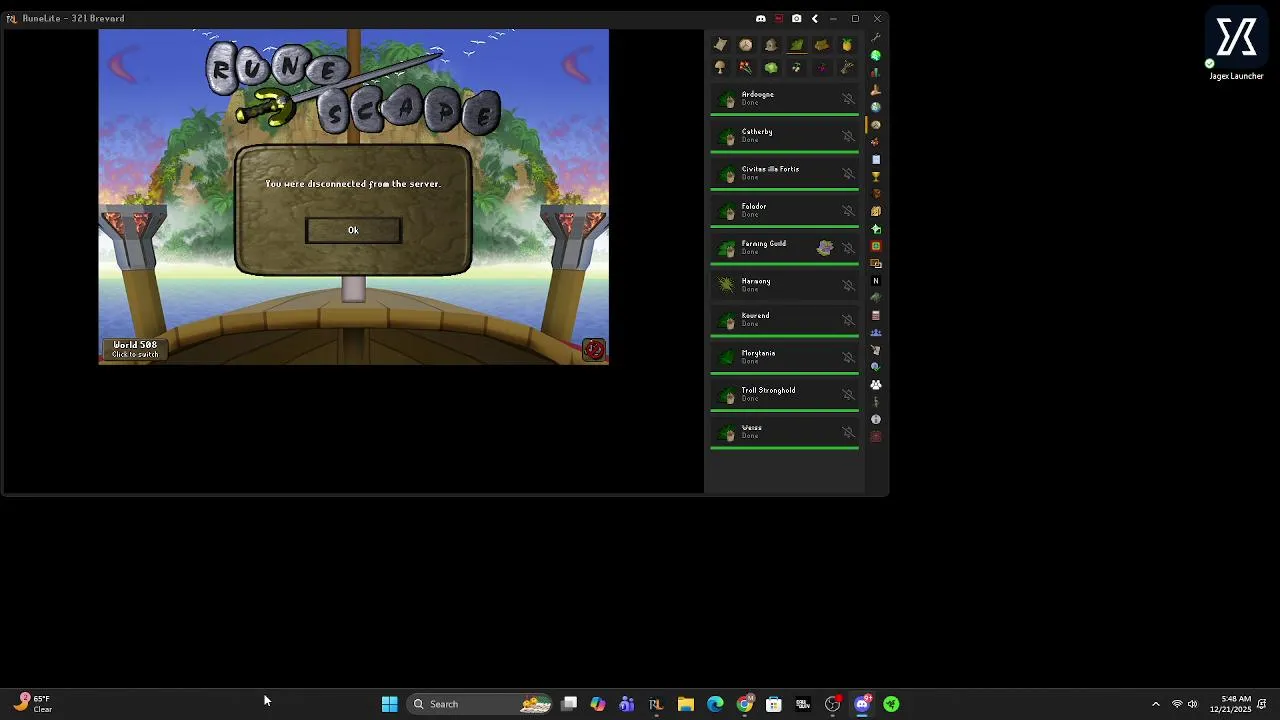Viewport: 1280px width, 720px height.
Task: Toggle notifications for the Catherby herb patch
Action: click(848, 136)
